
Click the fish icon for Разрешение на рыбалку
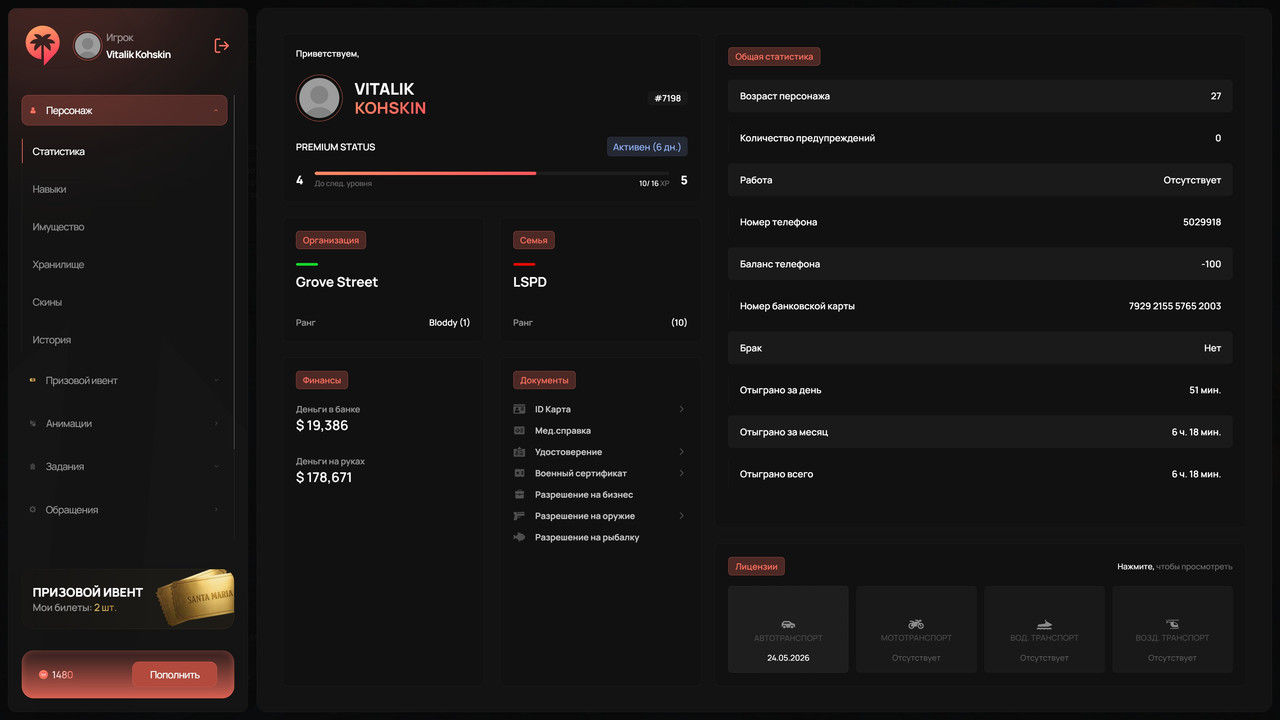coord(519,537)
